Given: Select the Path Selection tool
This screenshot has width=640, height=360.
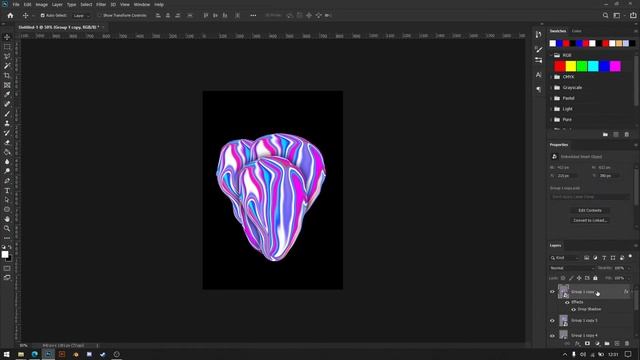Looking at the screenshot, I should pos(7,200).
